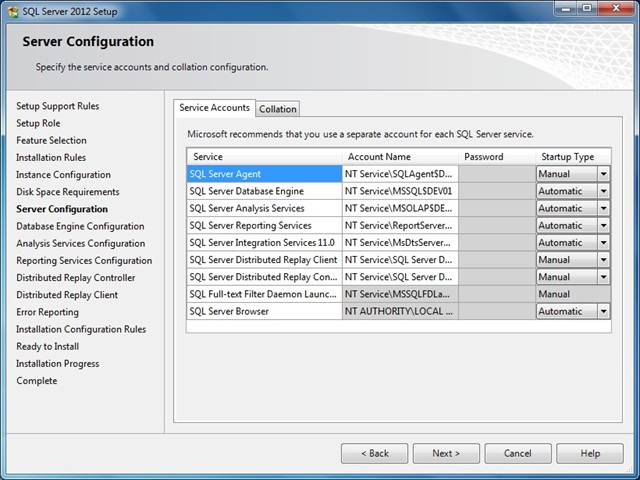This screenshot has height=480, width=640.
Task: Open Startup Type dropdown for SQL Server Database Engine
Action: [x=603, y=191]
